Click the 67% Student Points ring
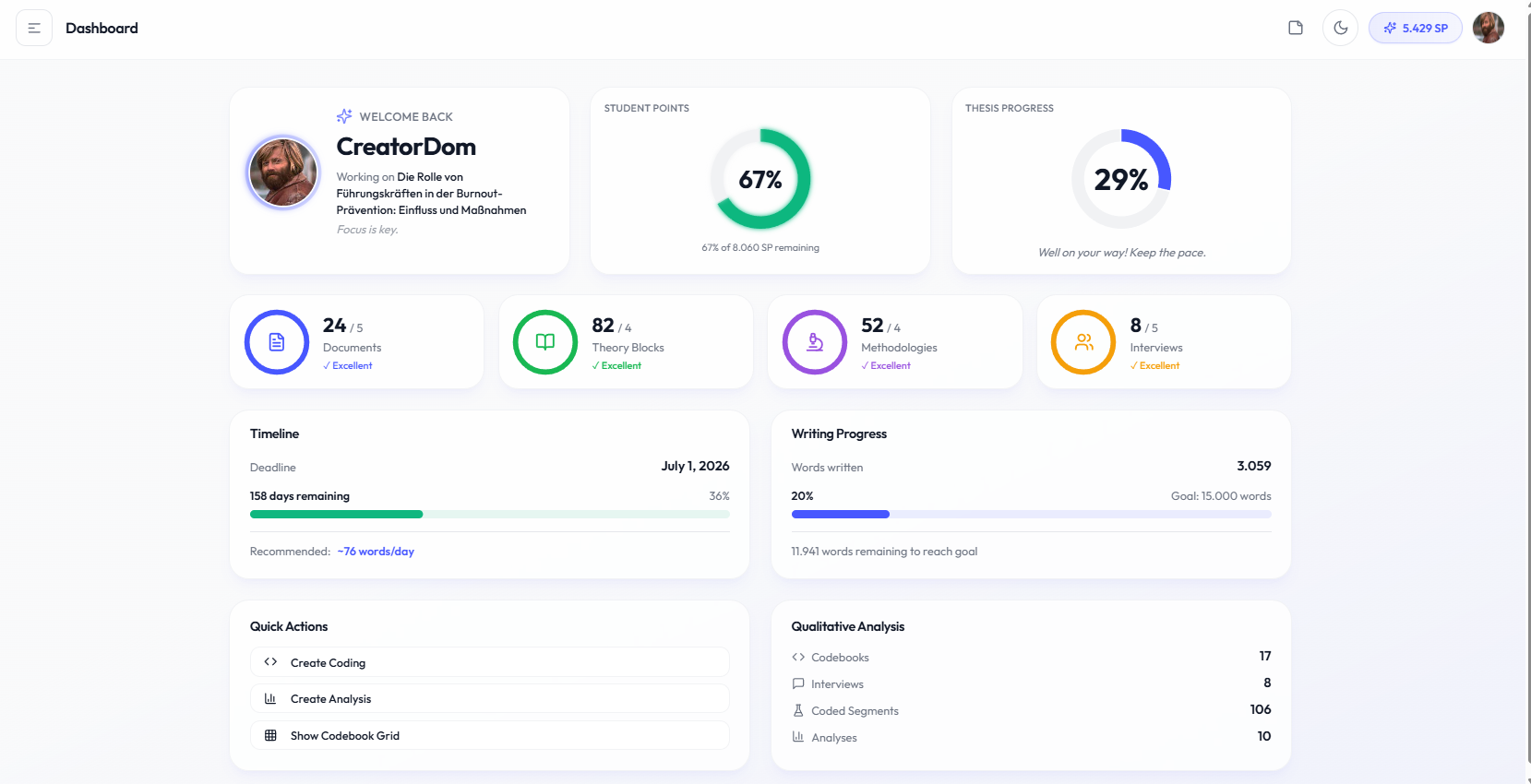This screenshot has width=1531, height=784. pyautogui.click(x=760, y=179)
